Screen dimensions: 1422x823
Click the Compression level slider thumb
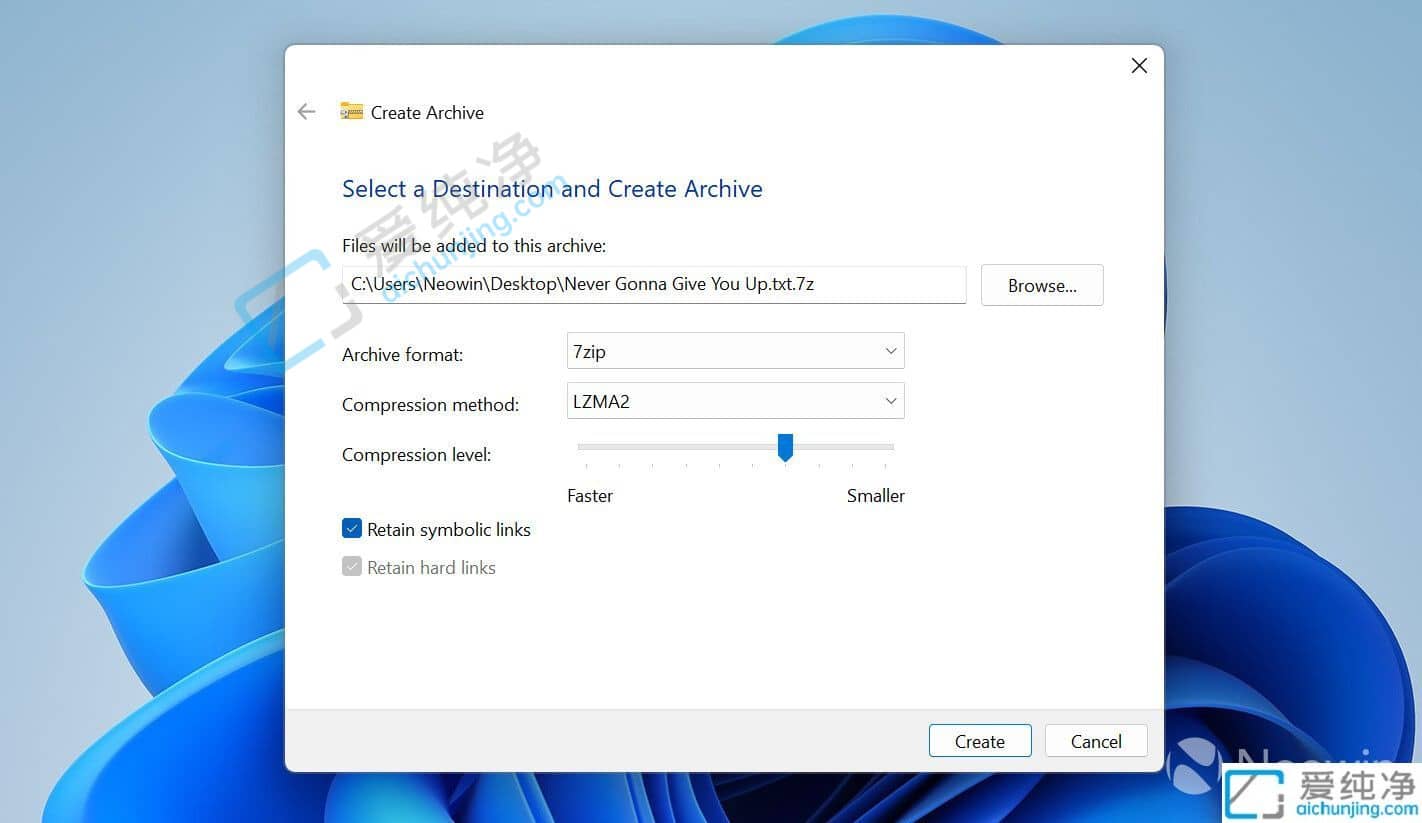(785, 447)
